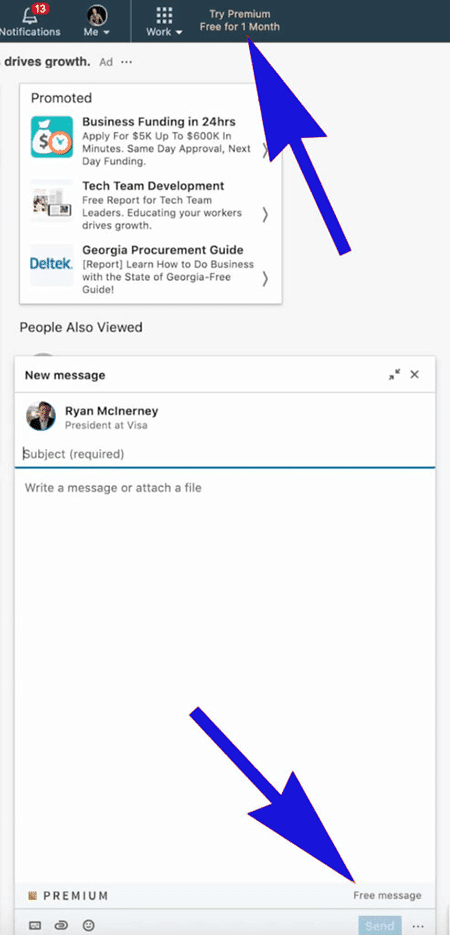Open Business Funding in 24hrs ad title
450x935 pixels.
(159, 122)
